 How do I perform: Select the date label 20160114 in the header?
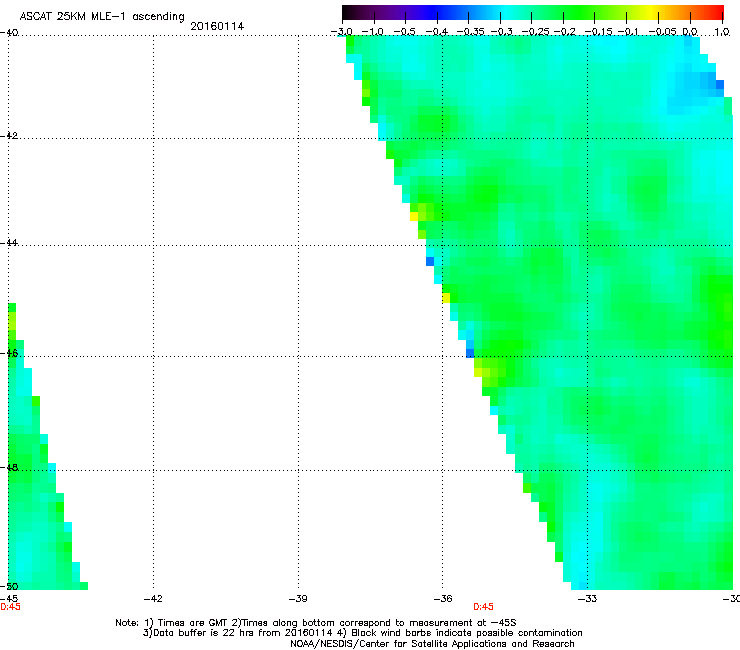click(x=217, y=26)
